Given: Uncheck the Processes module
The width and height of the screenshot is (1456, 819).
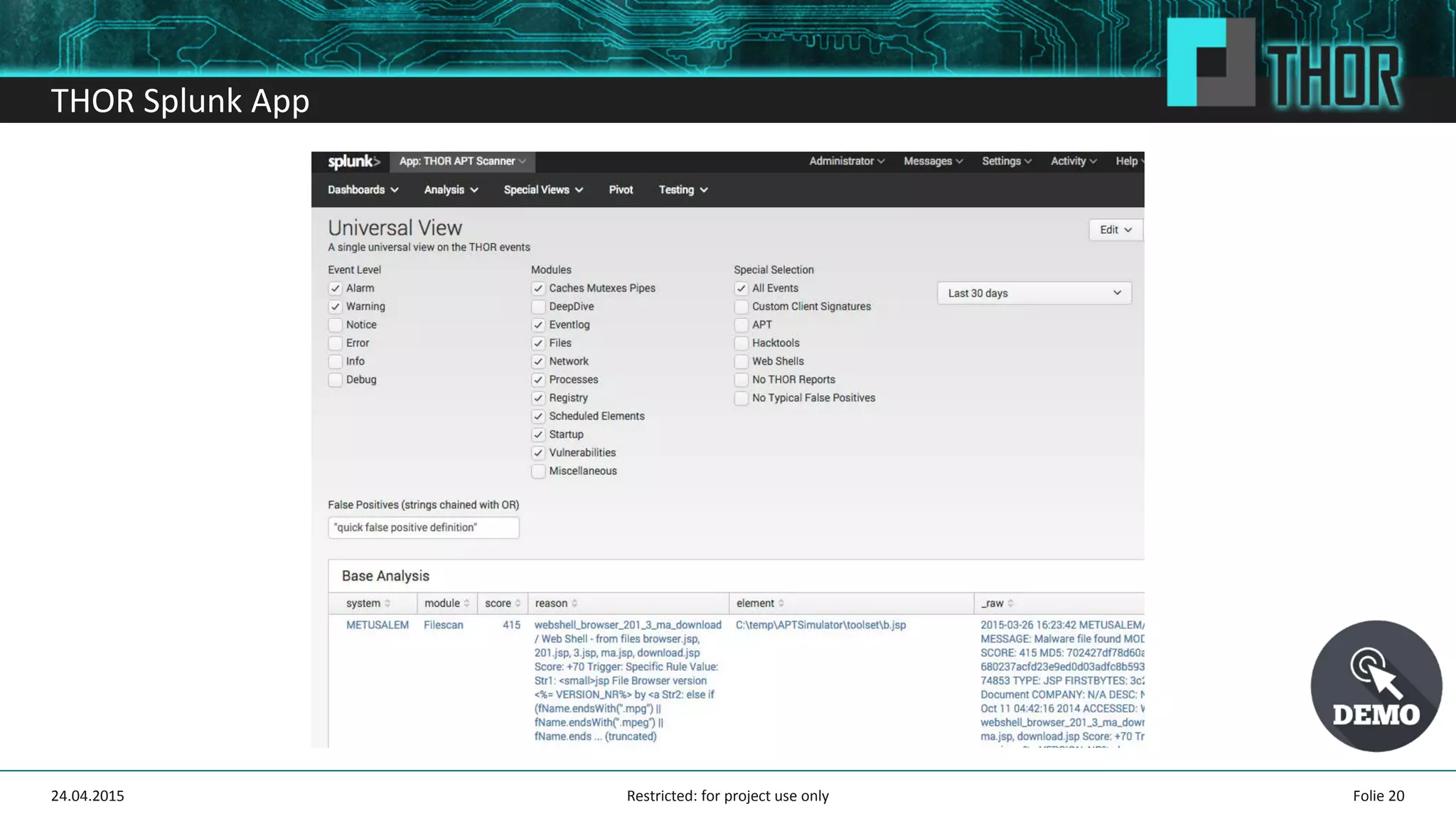Looking at the screenshot, I should point(538,380).
